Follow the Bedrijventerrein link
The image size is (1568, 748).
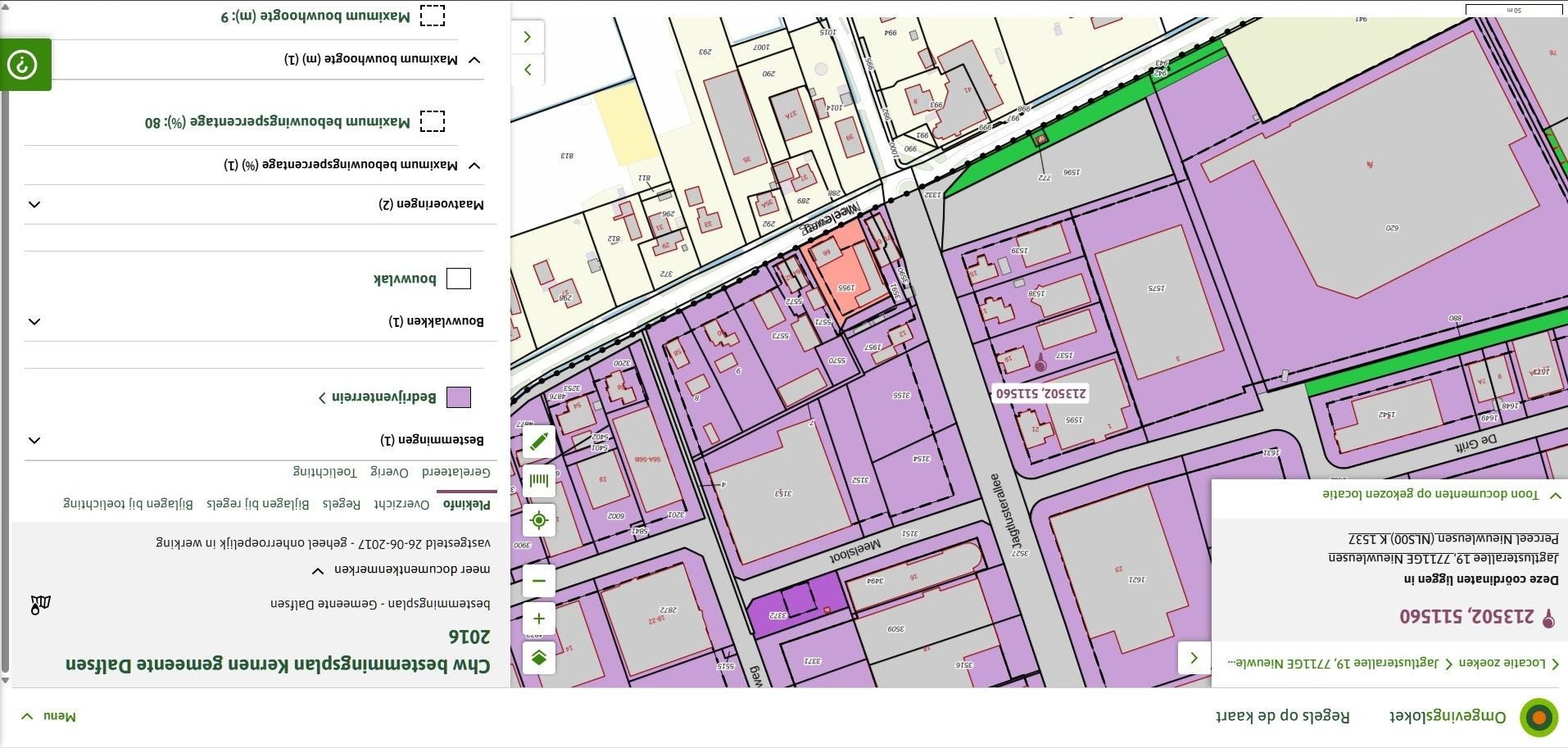(378, 397)
